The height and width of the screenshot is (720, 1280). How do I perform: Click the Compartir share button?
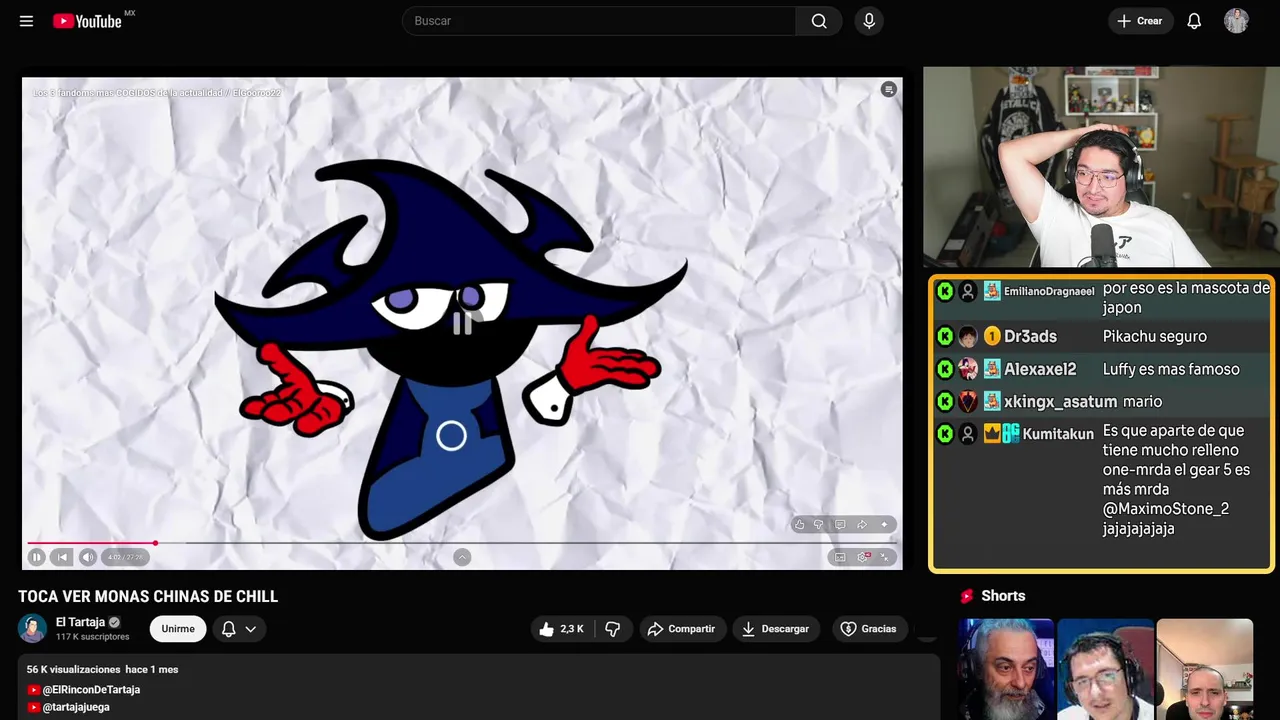682,629
